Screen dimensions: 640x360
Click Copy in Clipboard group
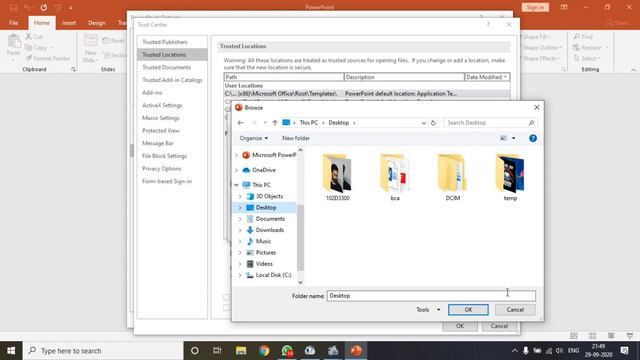tap(36, 48)
